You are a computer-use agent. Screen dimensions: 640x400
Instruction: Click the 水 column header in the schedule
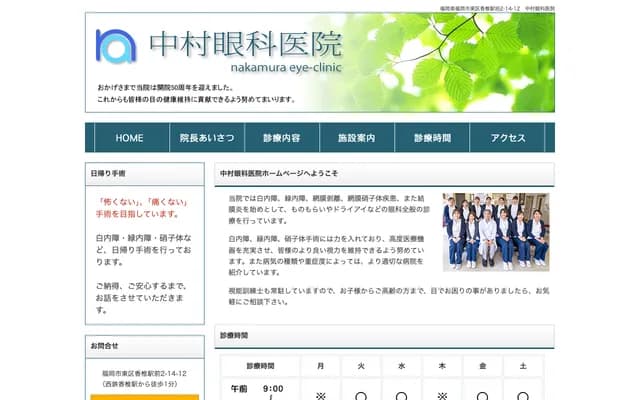point(402,366)
